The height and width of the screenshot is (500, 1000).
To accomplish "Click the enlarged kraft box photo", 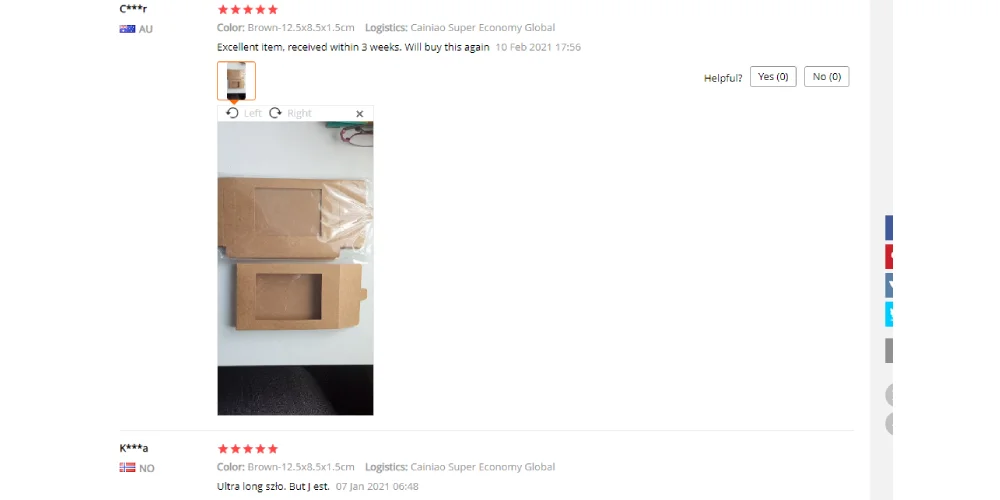I will point(295,268).
